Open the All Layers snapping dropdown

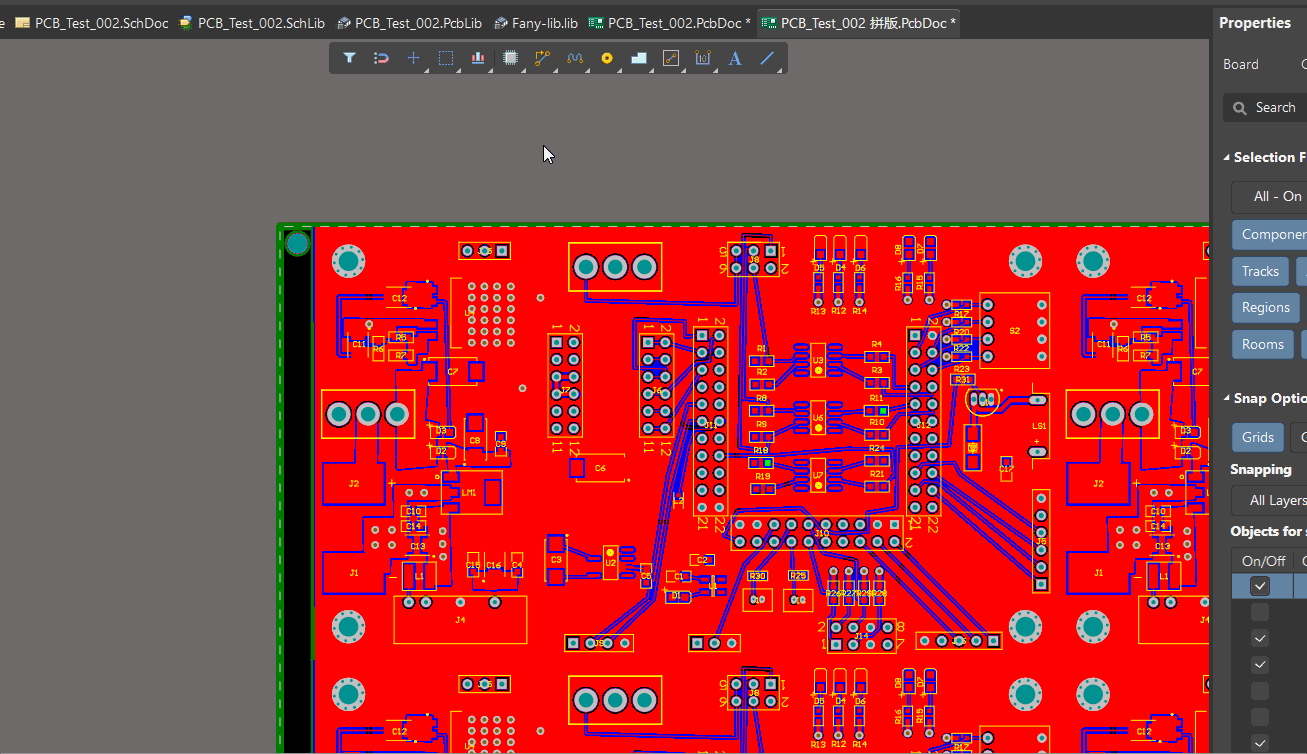coord(1269,500)
